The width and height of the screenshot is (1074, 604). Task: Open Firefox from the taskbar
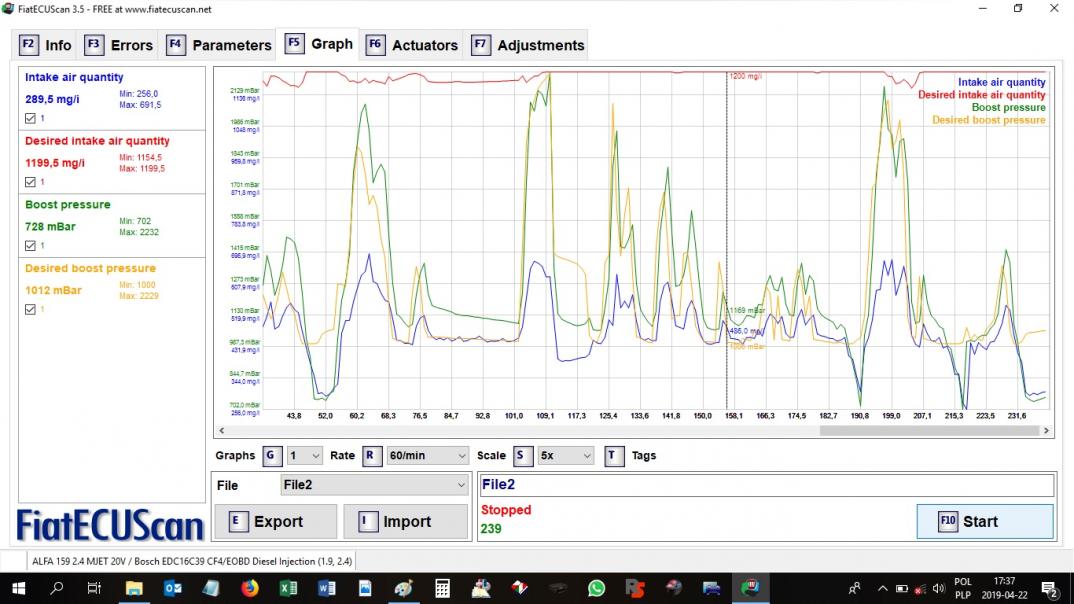click(x=249, y=589)
